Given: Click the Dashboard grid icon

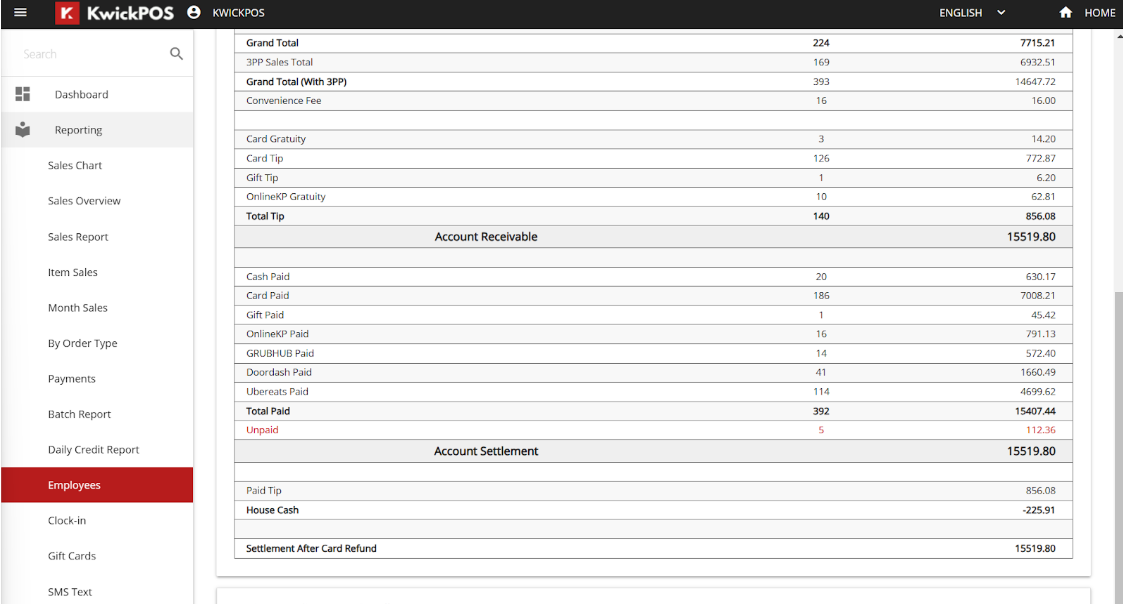Looking at the screenshot, I should click(x=23, y=94).
